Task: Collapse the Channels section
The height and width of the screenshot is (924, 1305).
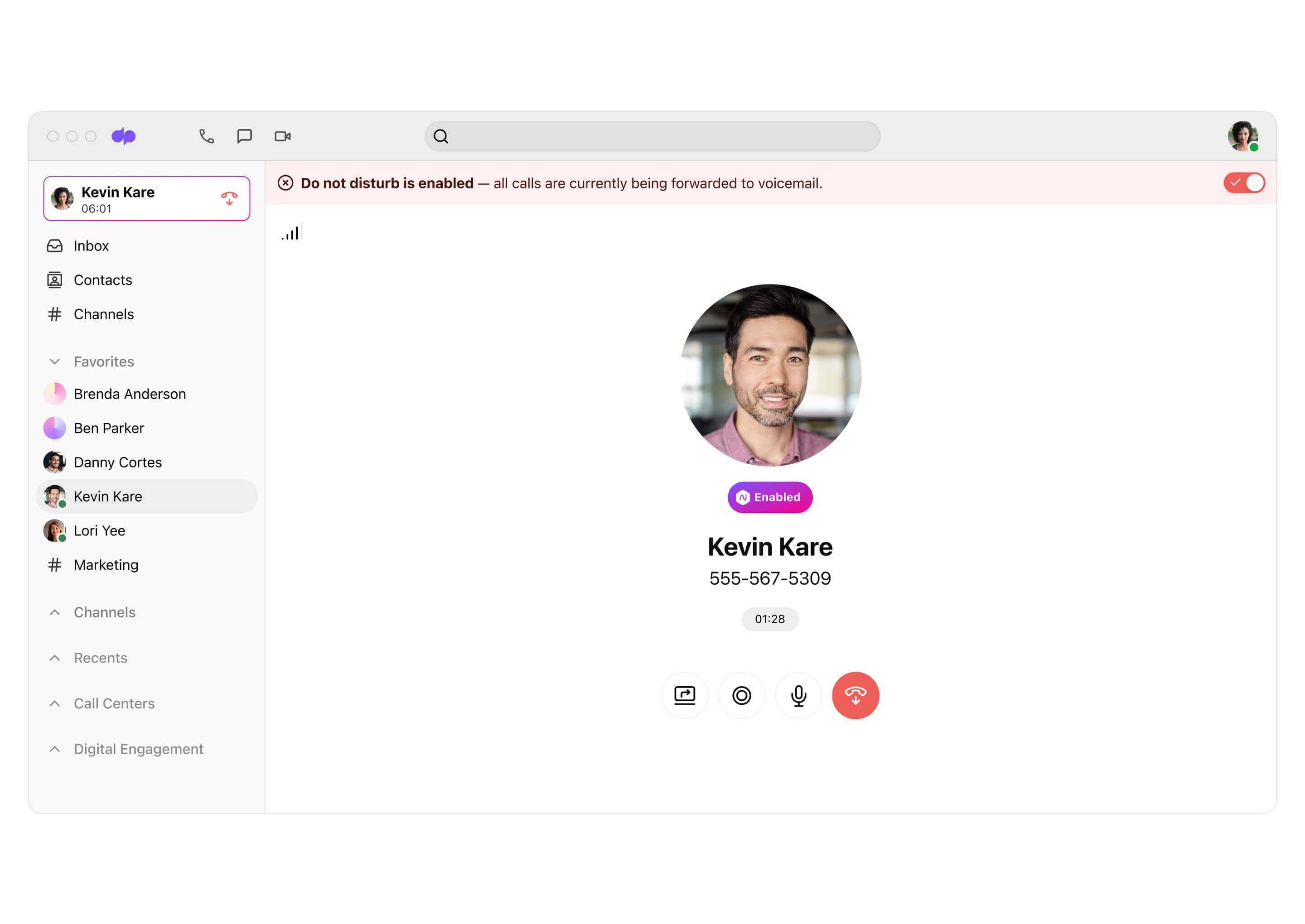Action: 55,612
